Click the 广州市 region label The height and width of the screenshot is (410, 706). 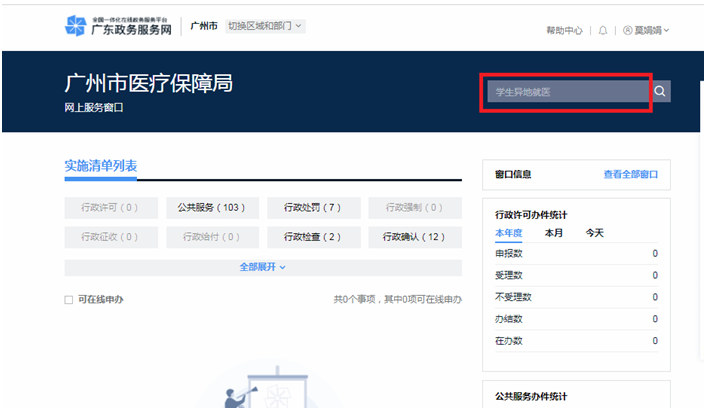pyautogui.click(x=204, y=26)
